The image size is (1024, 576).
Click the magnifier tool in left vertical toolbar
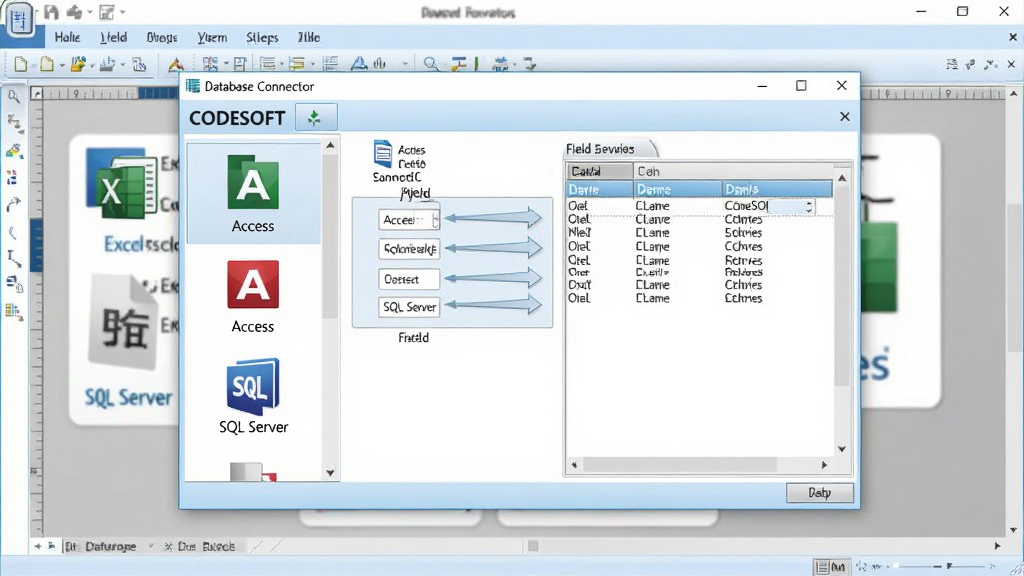click(x=14, y=97)
